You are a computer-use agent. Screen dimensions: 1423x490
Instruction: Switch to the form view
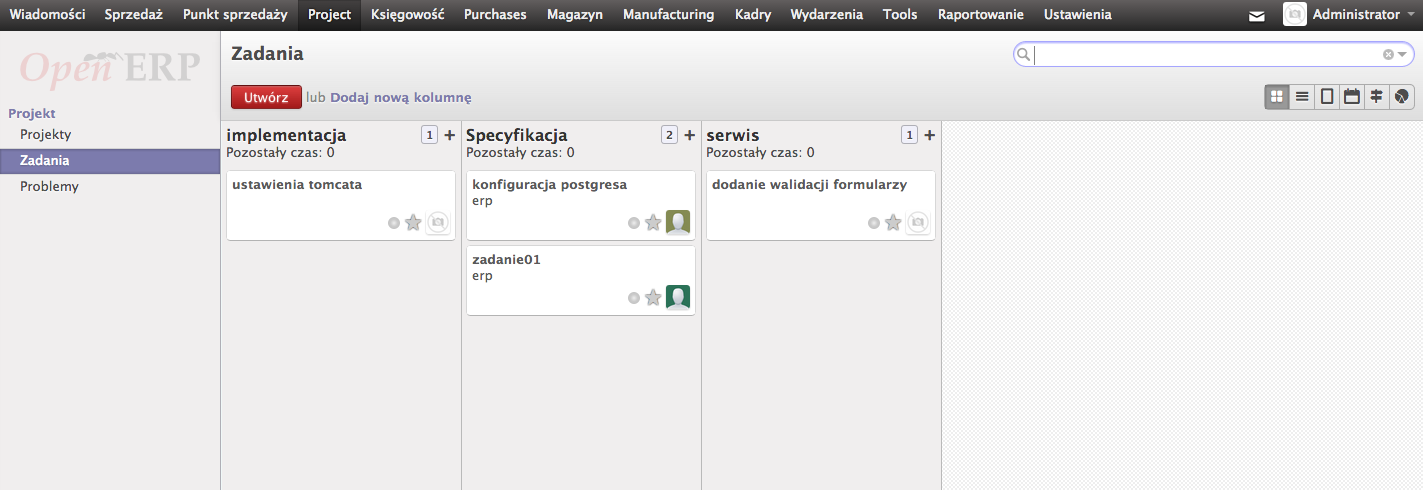coord(1327,97)
